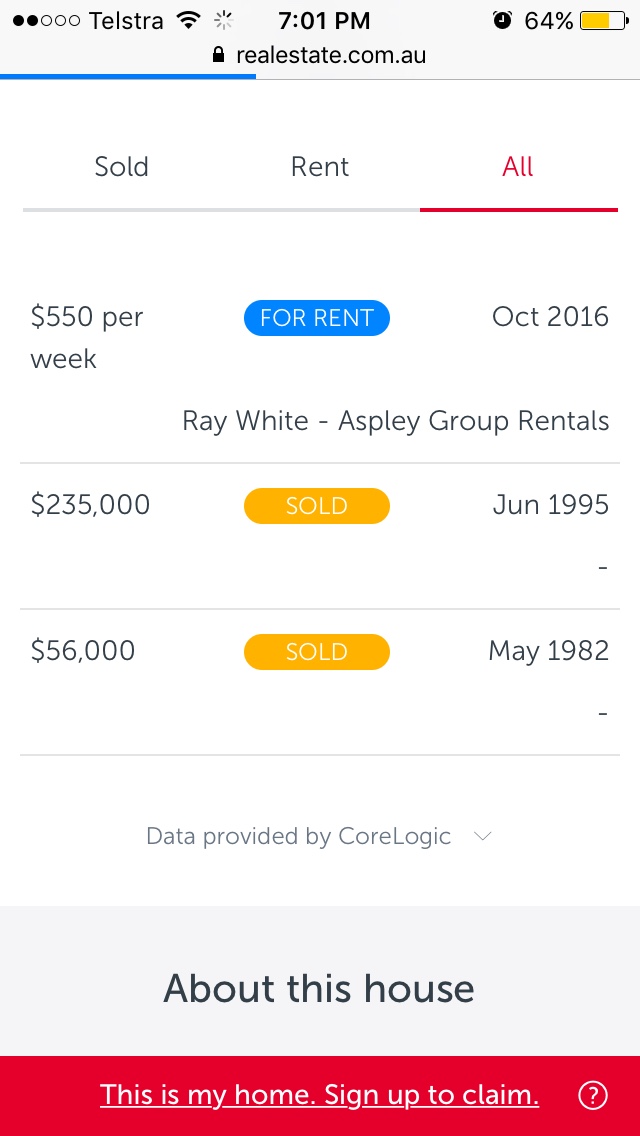Open the realestate.com.au address bar
The height and width of the screenshot is (1136, 640).
pyautogui.click(x=330, y=55)
